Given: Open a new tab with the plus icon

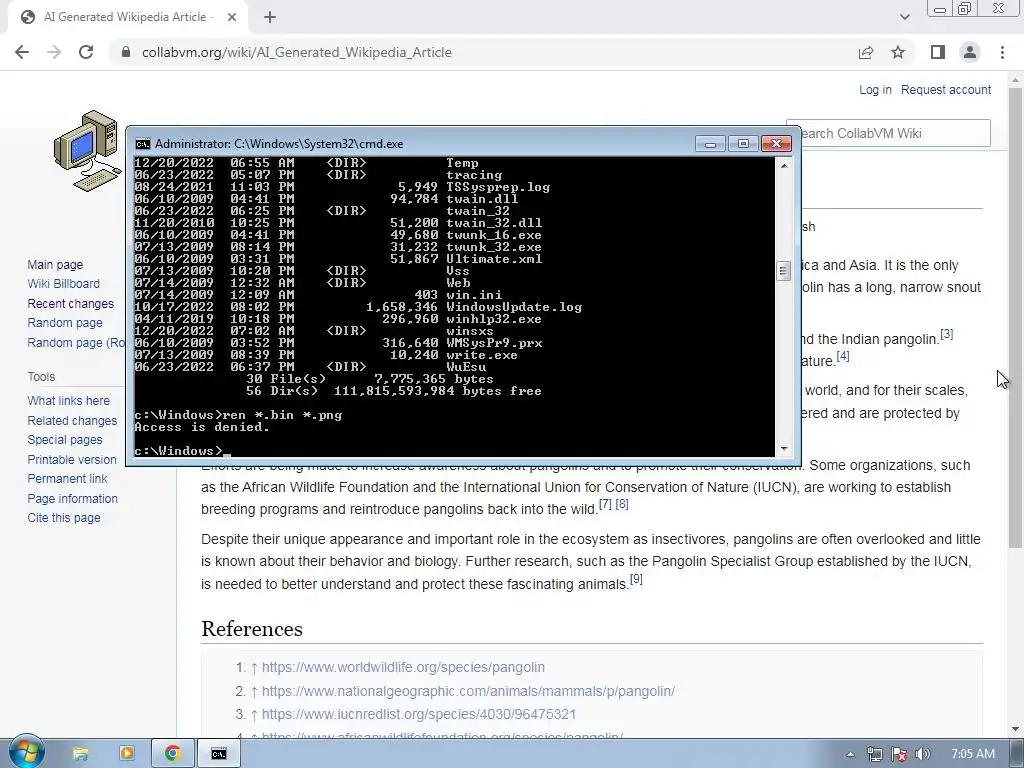Looking at the screenshot, I should 270,17.
